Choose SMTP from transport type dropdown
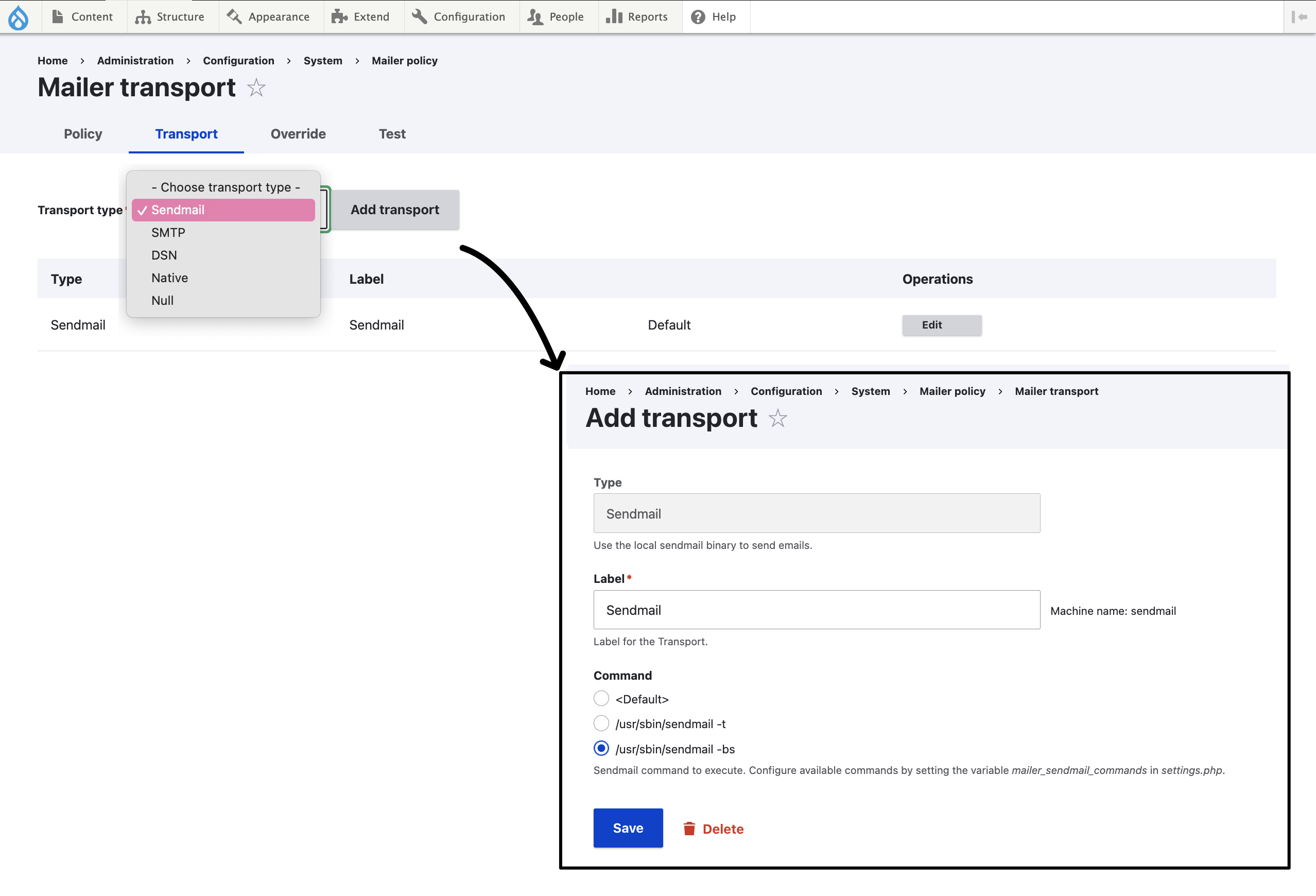Viewport: 1316px width, 896px height. point(168,232)
